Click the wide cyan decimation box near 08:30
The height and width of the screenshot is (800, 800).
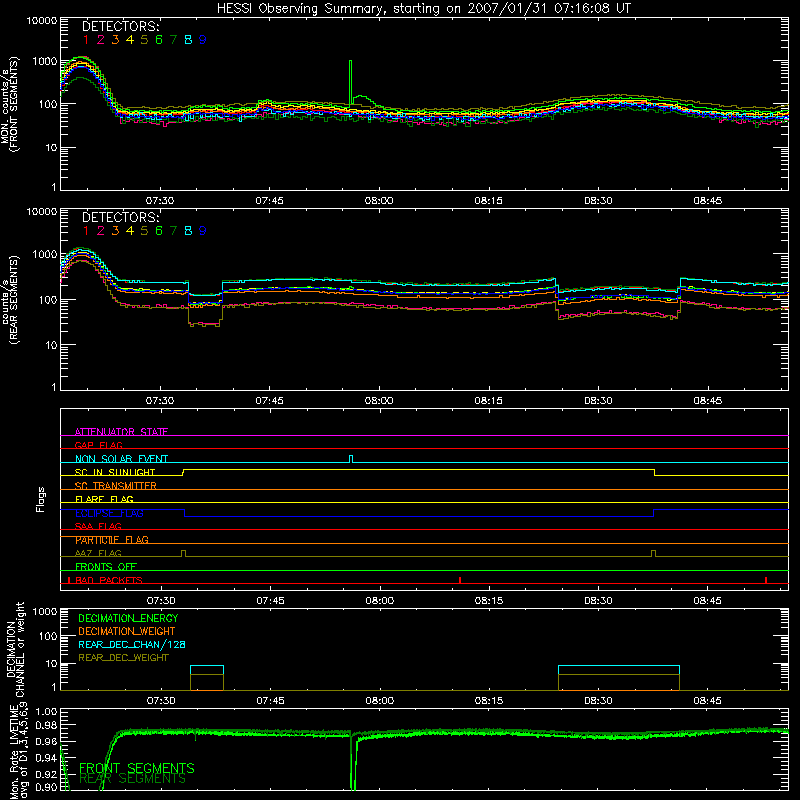pos(619,670)
